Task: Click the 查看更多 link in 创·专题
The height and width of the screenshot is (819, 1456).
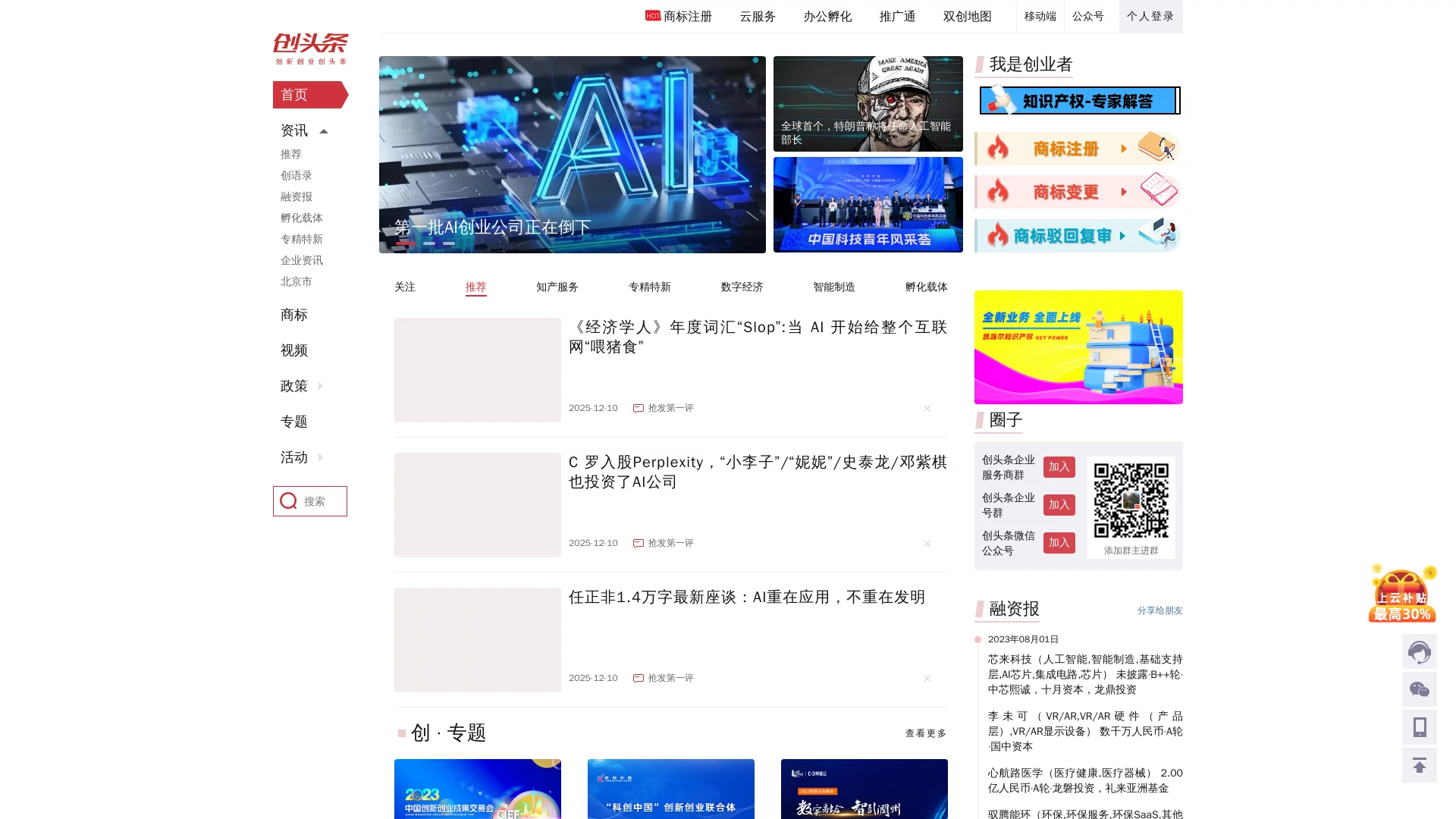Action: coord(924,733)
